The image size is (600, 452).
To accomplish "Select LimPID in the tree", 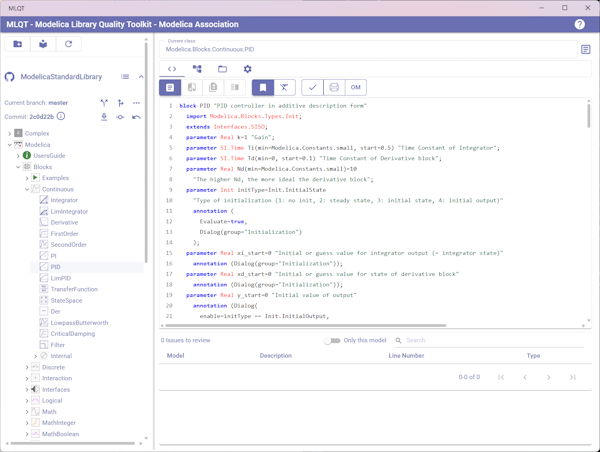I will [x=60, y=278].
